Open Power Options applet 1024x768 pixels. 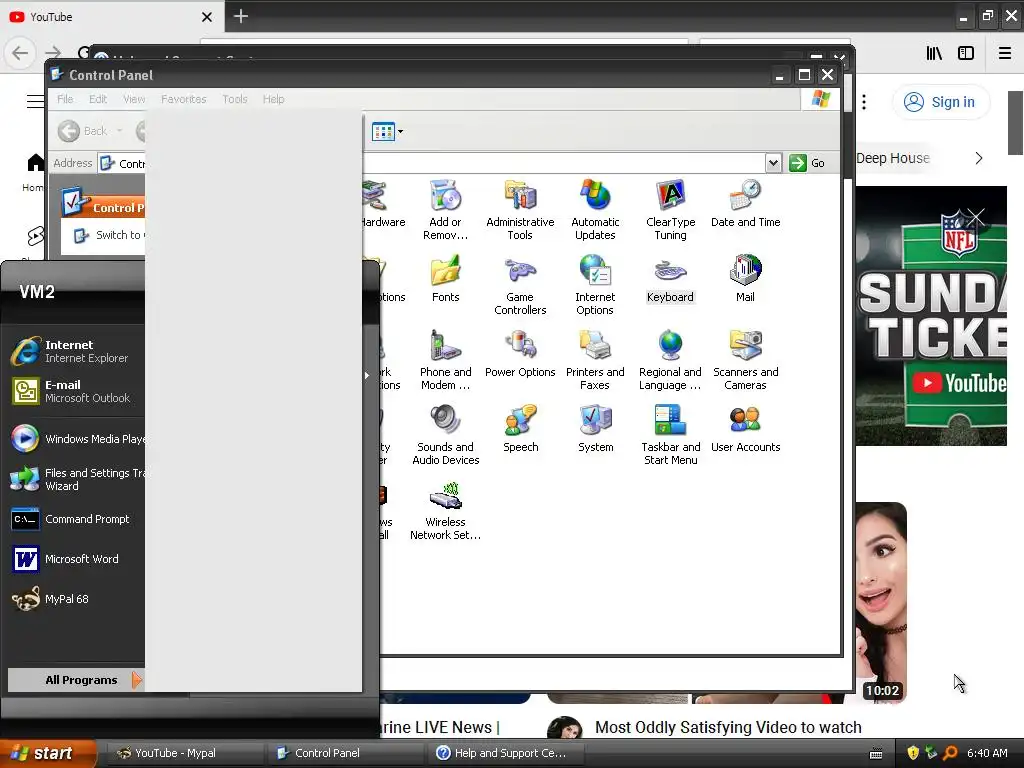tap(520, 353)
